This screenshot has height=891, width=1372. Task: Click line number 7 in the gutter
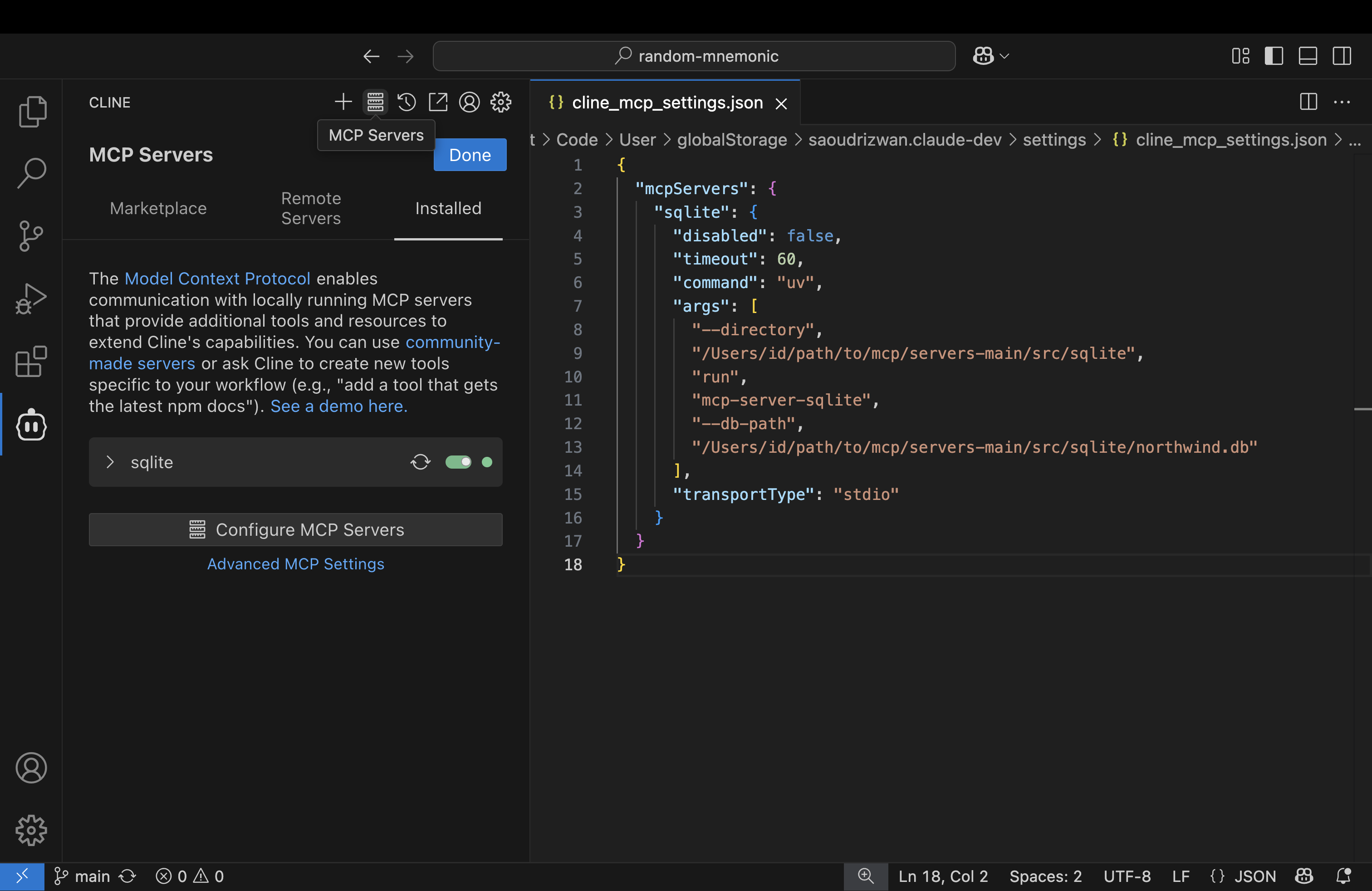click(x=577, y=306)
